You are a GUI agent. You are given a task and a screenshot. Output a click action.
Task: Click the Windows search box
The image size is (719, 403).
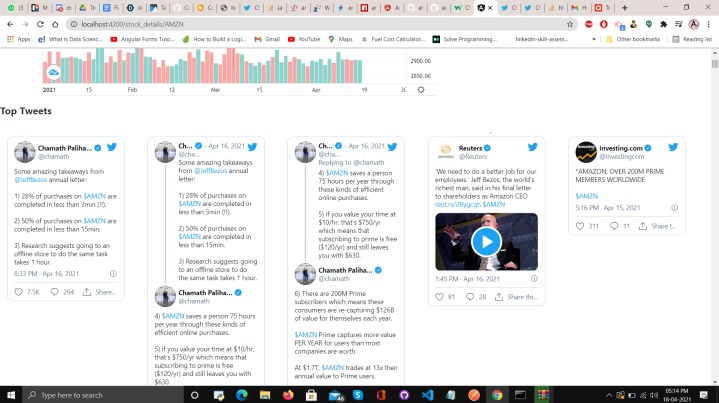click(x=103, y=395)
